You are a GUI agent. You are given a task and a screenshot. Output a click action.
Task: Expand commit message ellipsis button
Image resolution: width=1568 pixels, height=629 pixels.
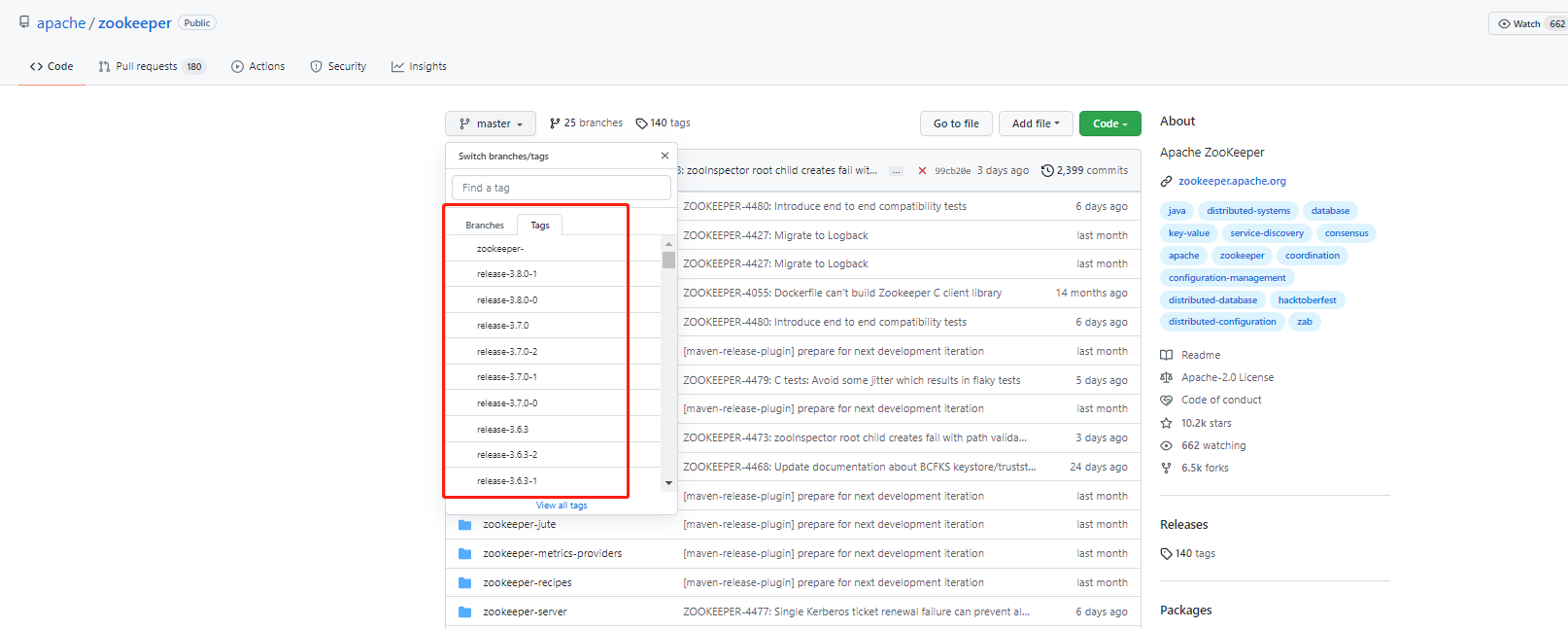click(896, 171)
